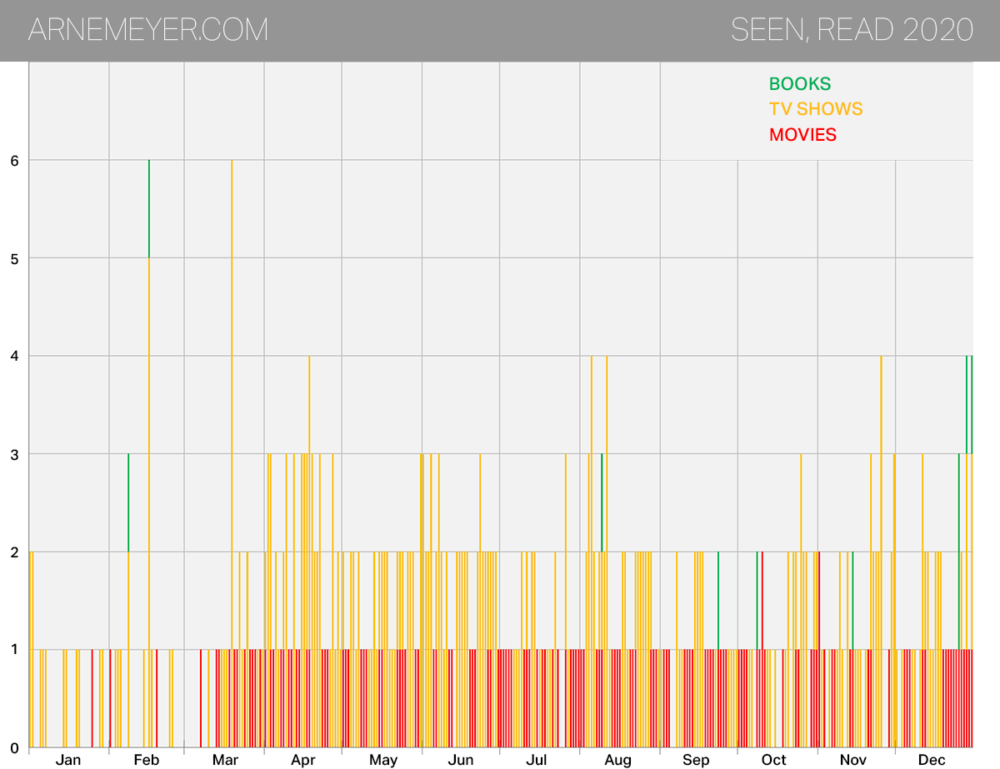Select the MOVIES legend entry

[x=802, y=135]
